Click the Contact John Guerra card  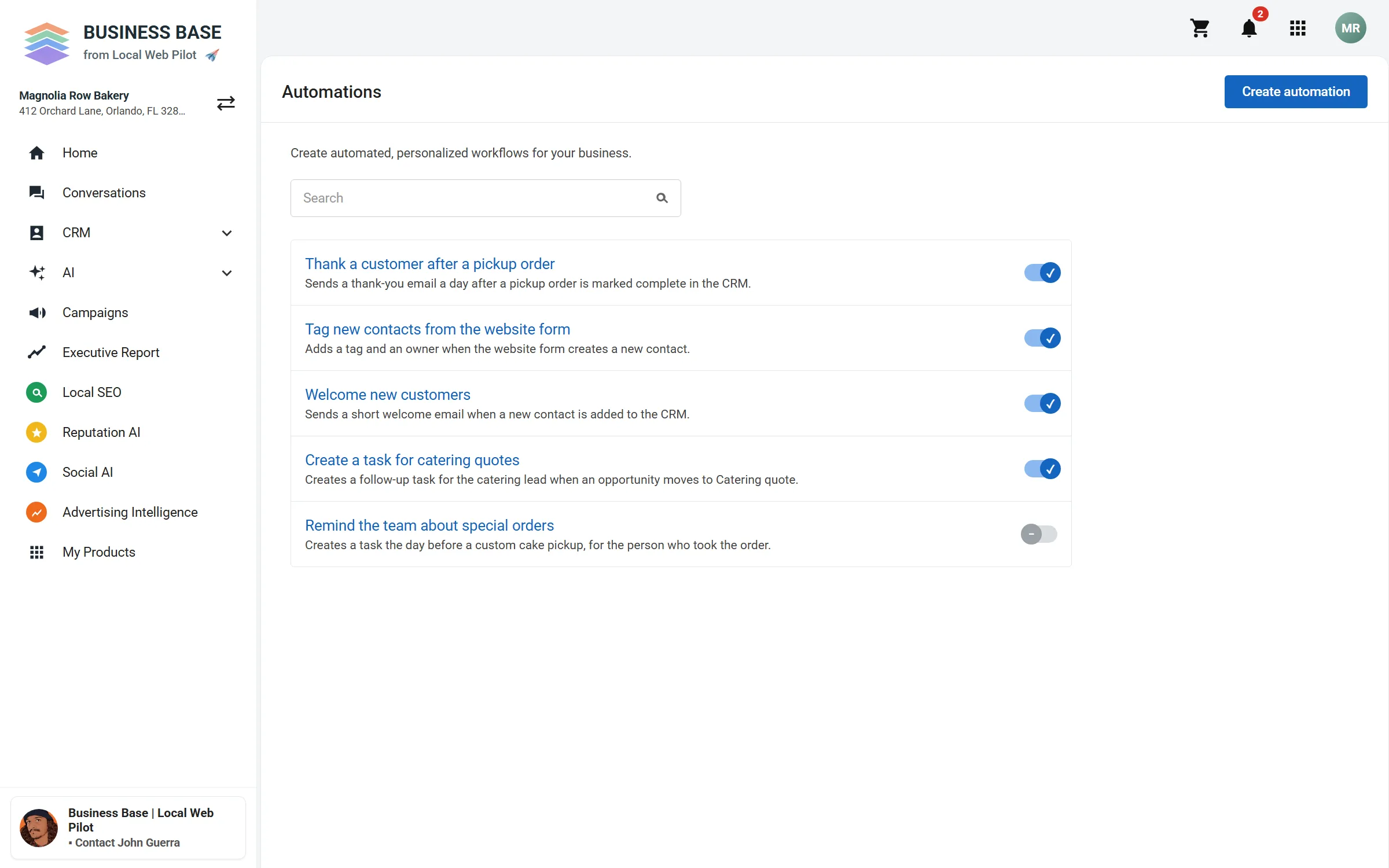[x=128, y=827]
